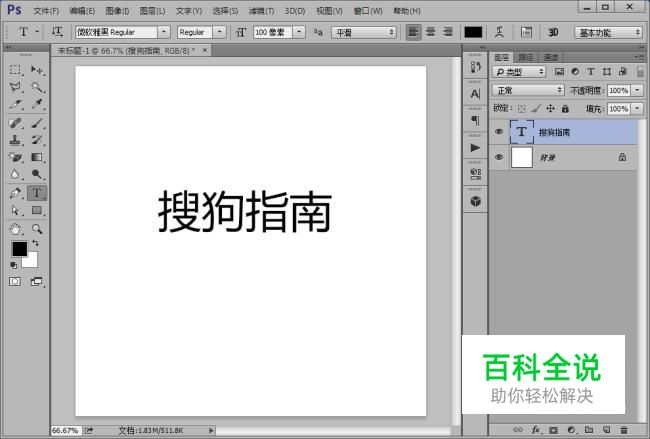Image resolution: width=650 pixels, height=439 pixels.
Task: Delete the selected layer with trash icon
Action: pos(623,430)
